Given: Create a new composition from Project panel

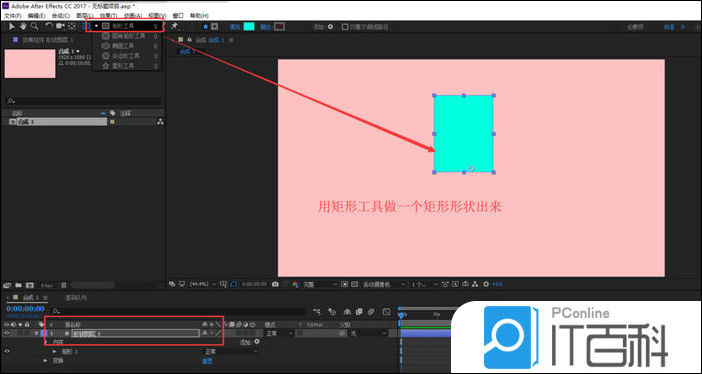Looking at the screenshot, I should click(x=30, y=285).
